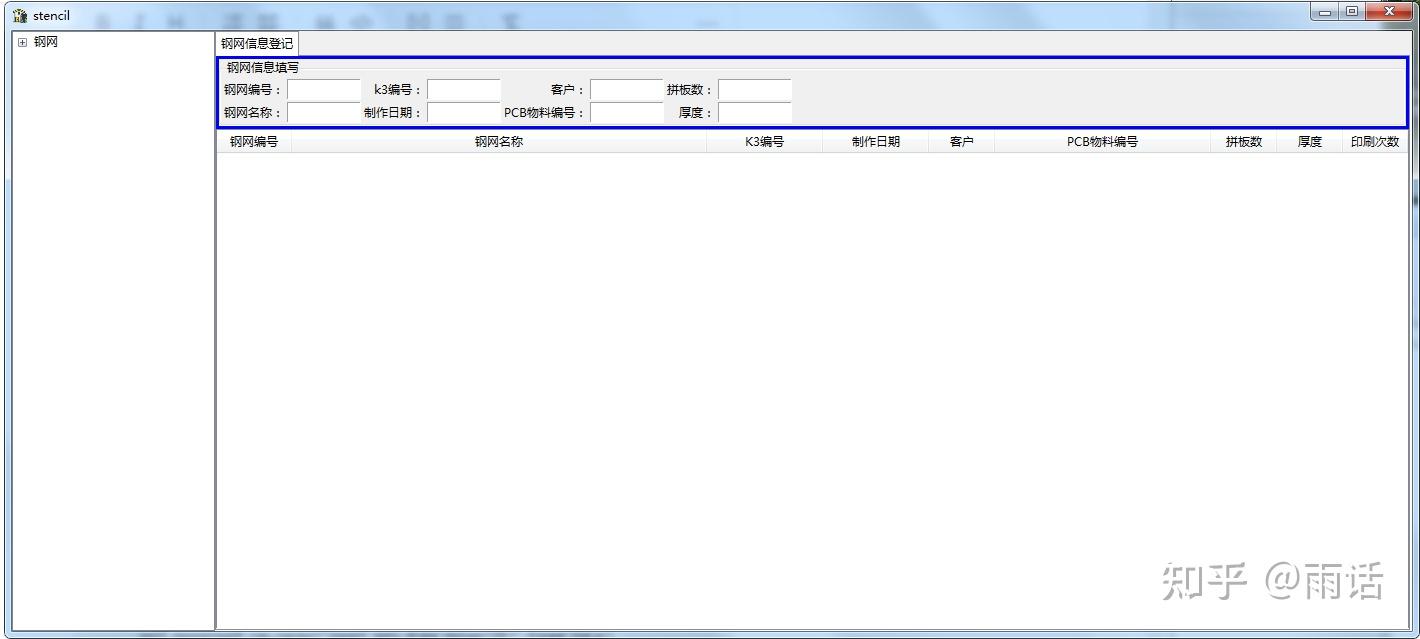This screenshot has width=1420, height=639.
Task: Focus the 钢网名称 input field
Action: pos(323,113)
